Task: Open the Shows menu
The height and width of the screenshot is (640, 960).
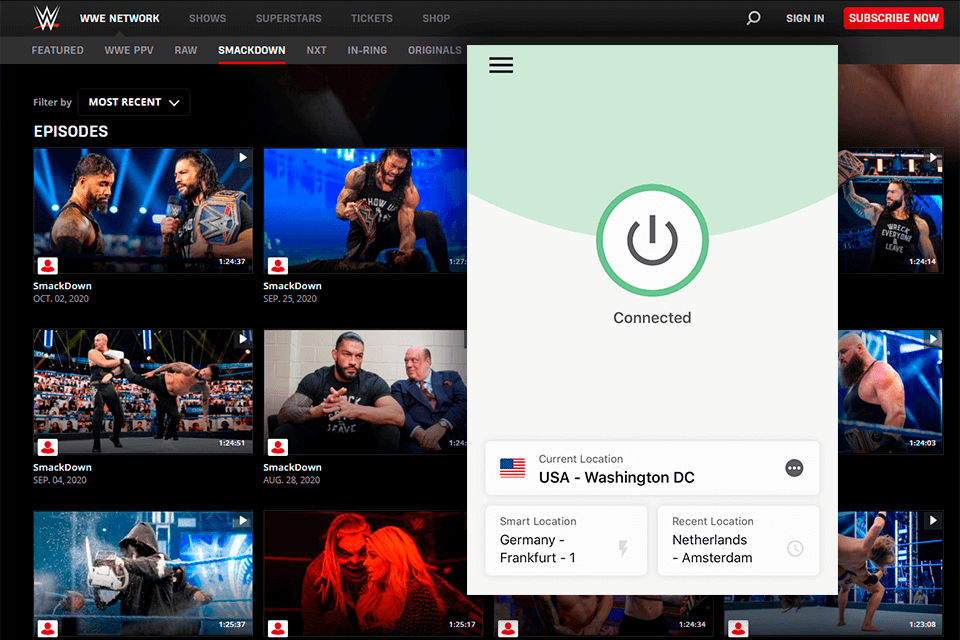Action: click(208, 18)
